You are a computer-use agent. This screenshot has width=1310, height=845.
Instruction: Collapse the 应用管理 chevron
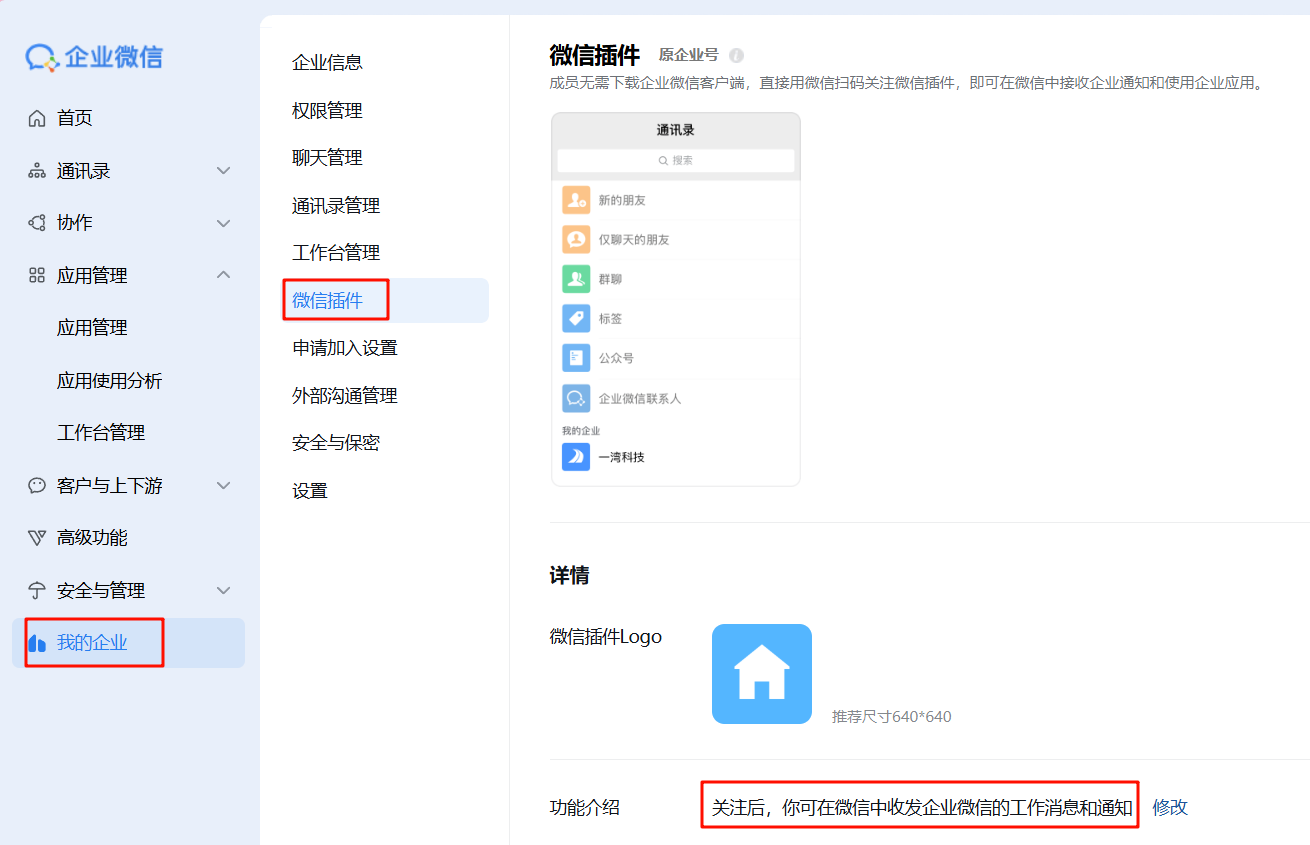click(x=224, y=274)
